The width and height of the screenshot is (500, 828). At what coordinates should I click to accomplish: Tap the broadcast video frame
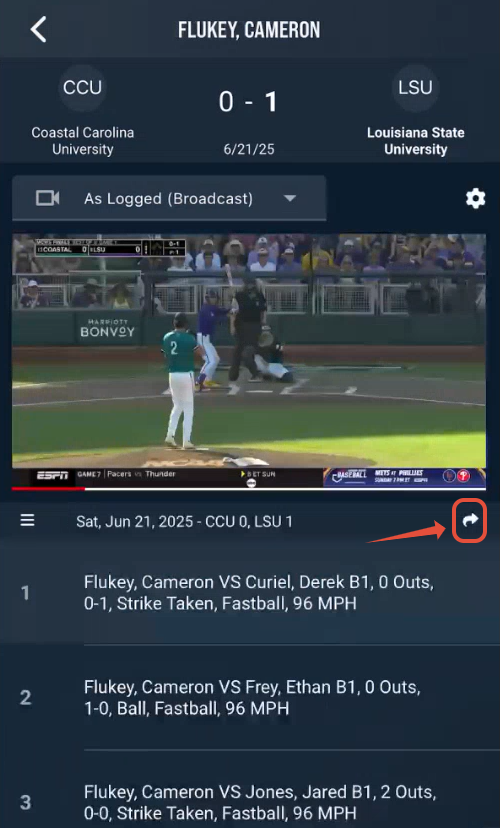click(249, 360)
